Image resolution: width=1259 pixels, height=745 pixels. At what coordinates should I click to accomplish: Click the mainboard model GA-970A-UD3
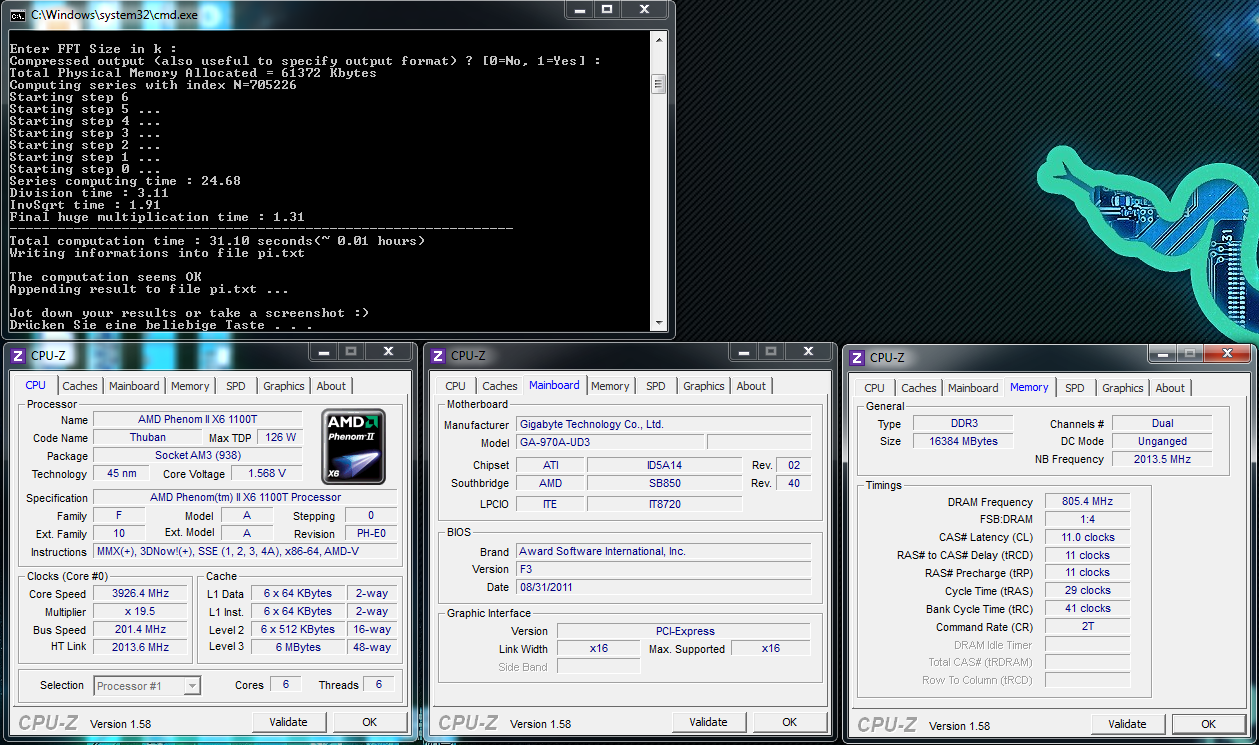click(609, 442)
